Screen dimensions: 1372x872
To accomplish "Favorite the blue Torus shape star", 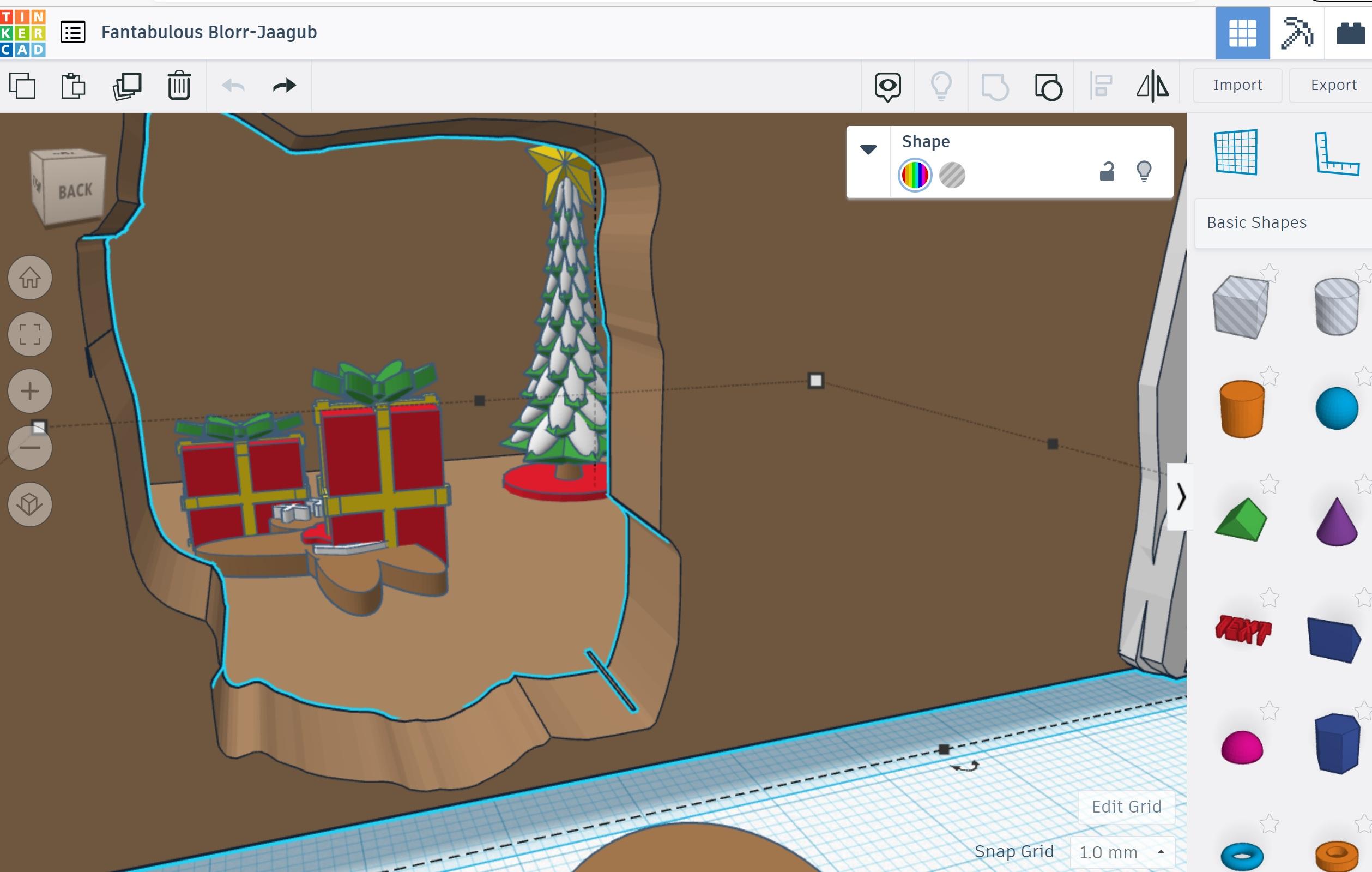I will [x=1270, y=823].
